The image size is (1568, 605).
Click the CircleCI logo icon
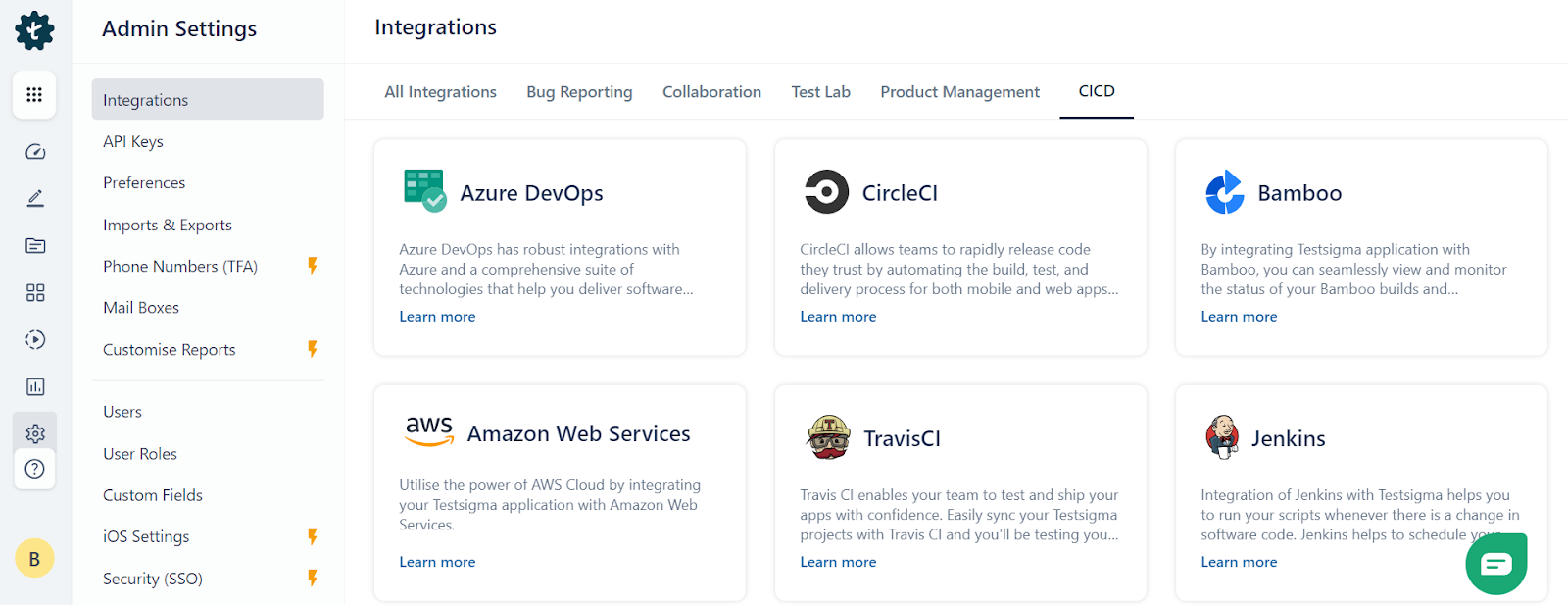coord(826,191)
